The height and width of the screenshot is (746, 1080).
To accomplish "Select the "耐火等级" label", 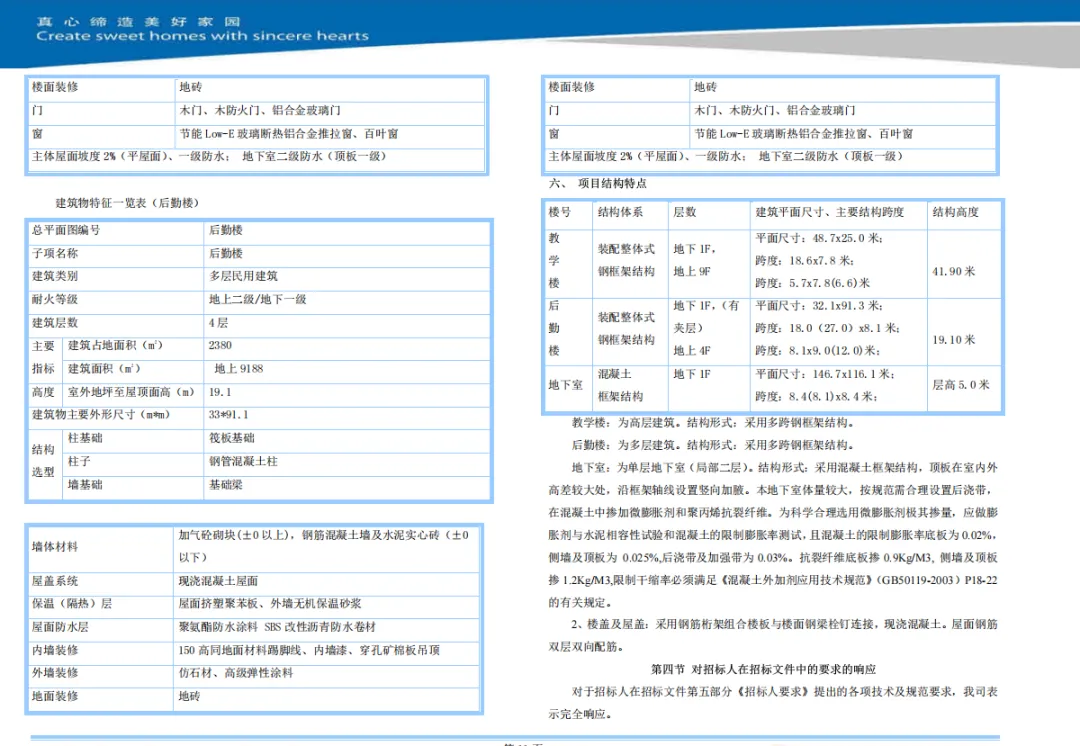I will (54, 300).
